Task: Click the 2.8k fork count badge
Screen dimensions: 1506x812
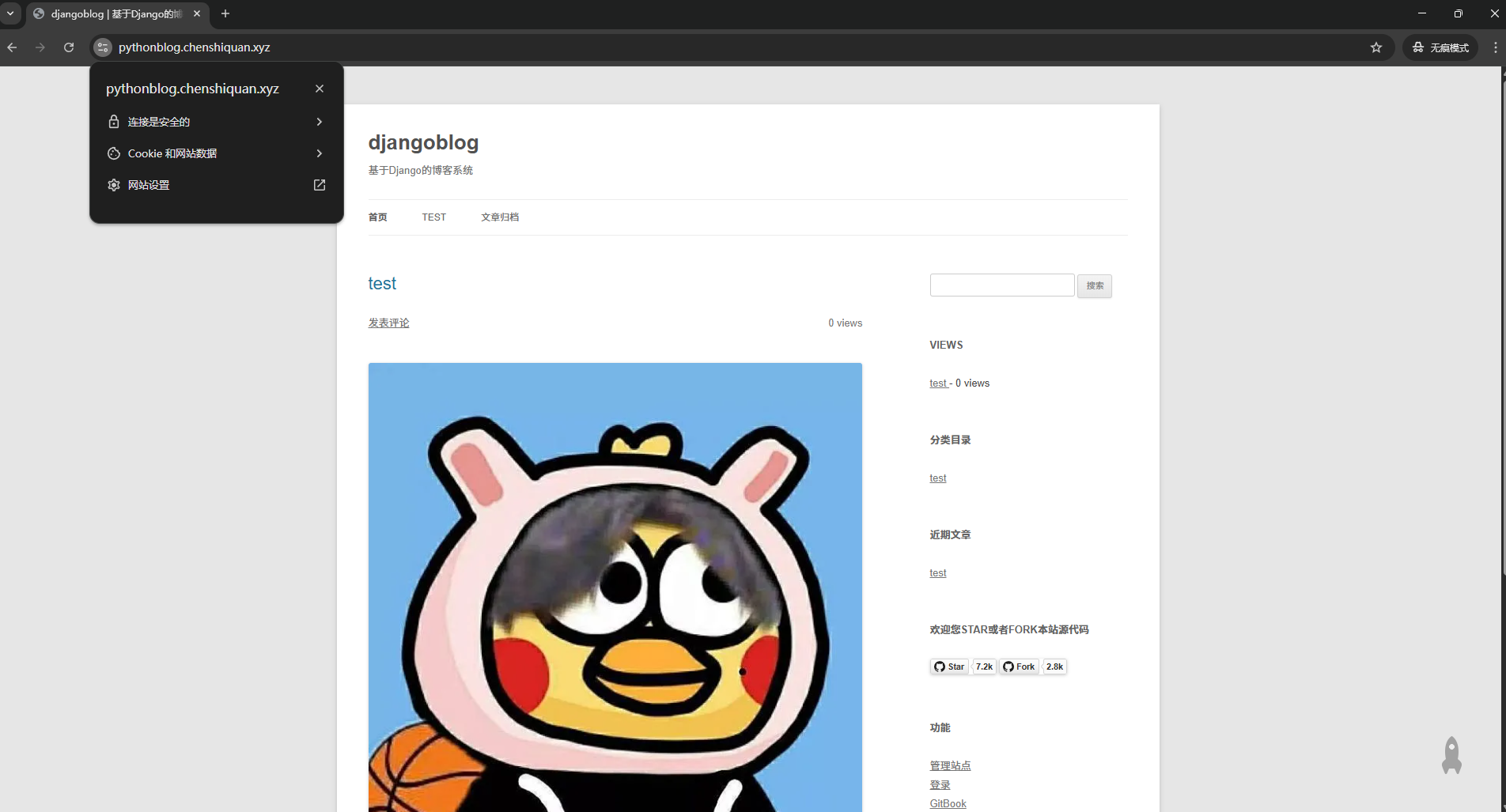Action: 1054,667
